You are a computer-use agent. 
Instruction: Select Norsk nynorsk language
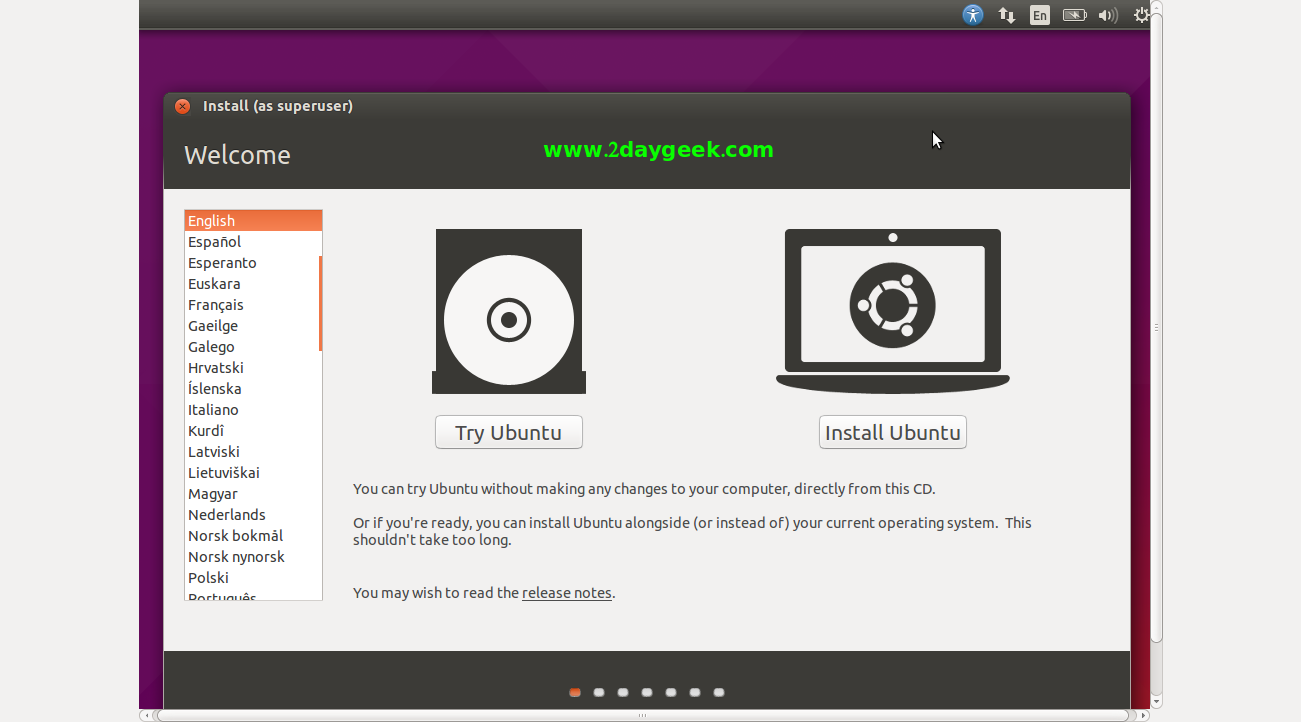tap(252, 557)
